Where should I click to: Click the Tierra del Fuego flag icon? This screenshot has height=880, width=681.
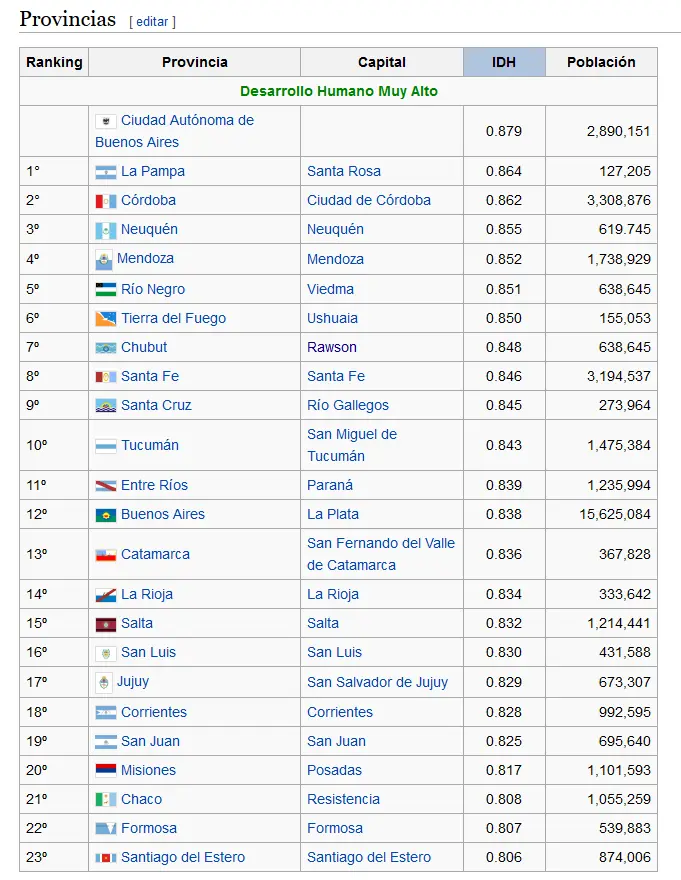pos(106,319)
